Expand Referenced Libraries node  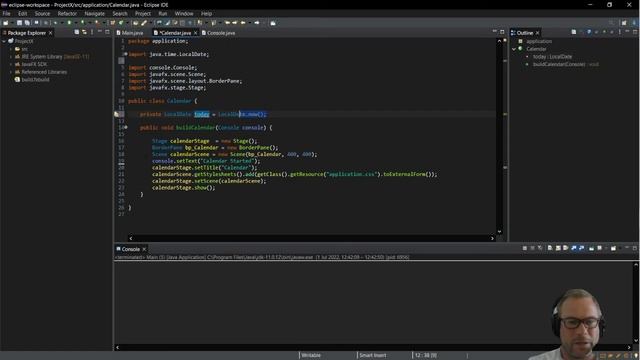[11, 72]
